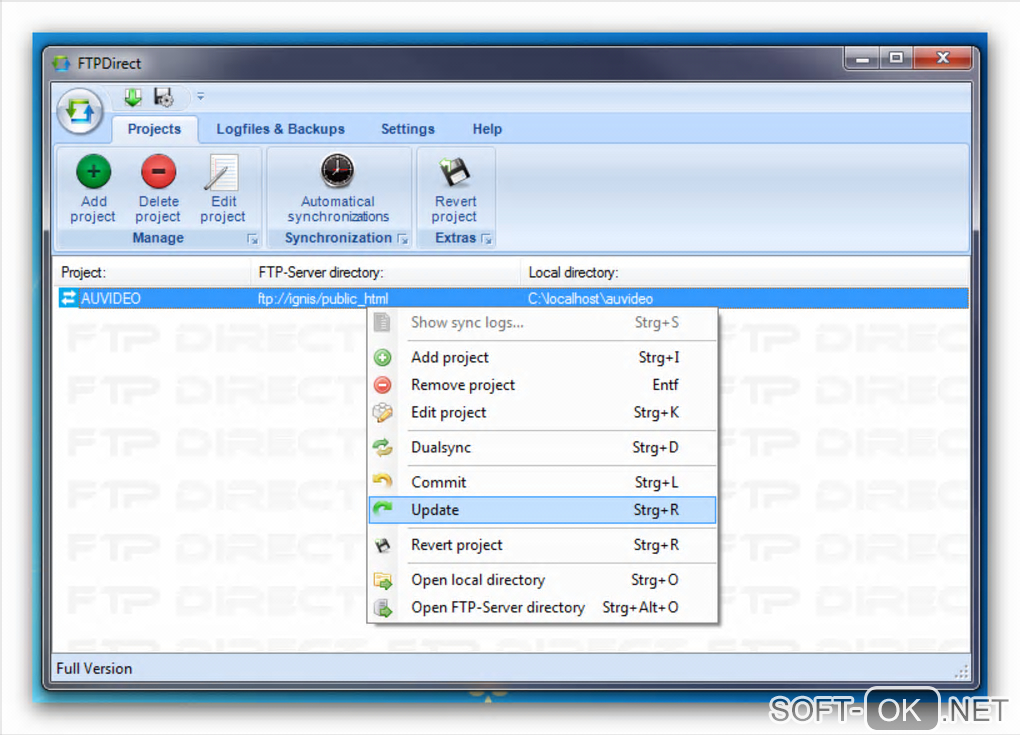Expand the Manage group launcher

[x=252, y=239]
